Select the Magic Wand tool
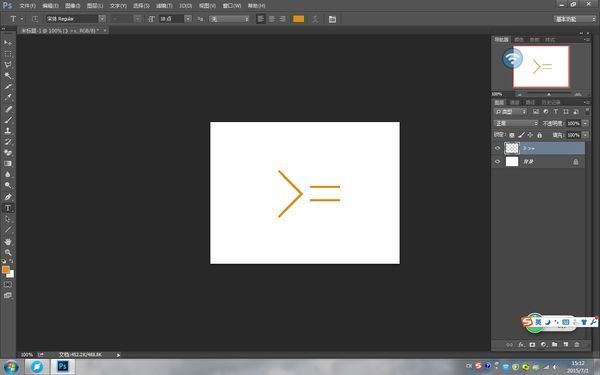600x375 pixels. pyautogui.click(x=8, y=76)
